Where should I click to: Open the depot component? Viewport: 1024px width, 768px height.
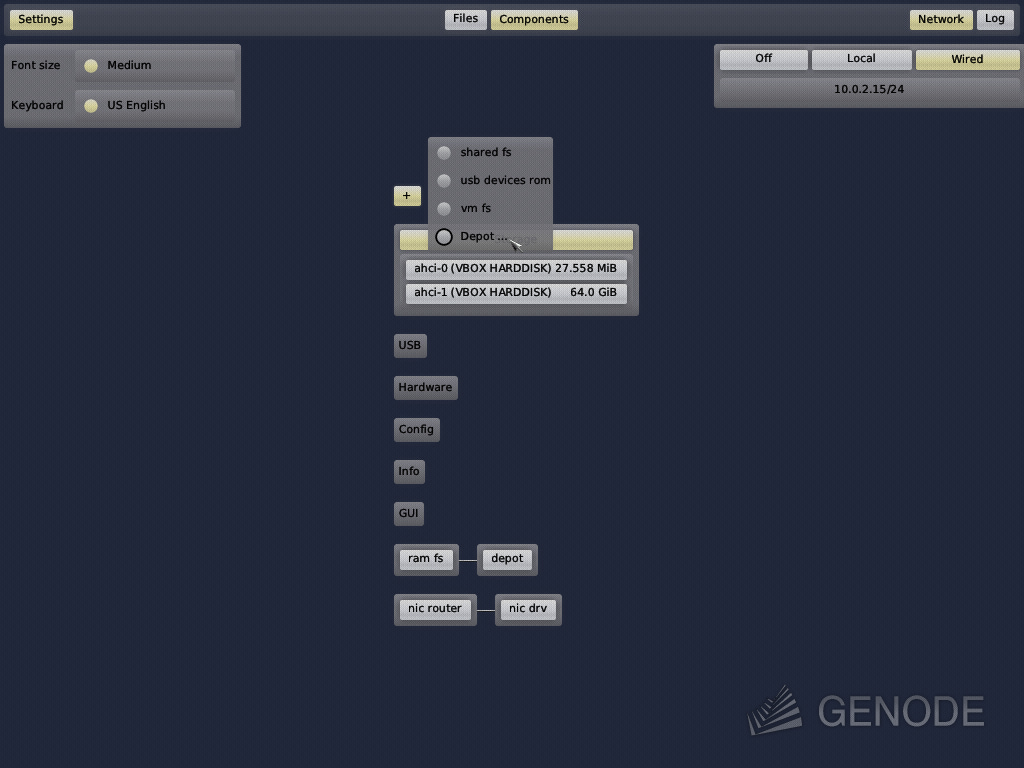pos(507,559)
